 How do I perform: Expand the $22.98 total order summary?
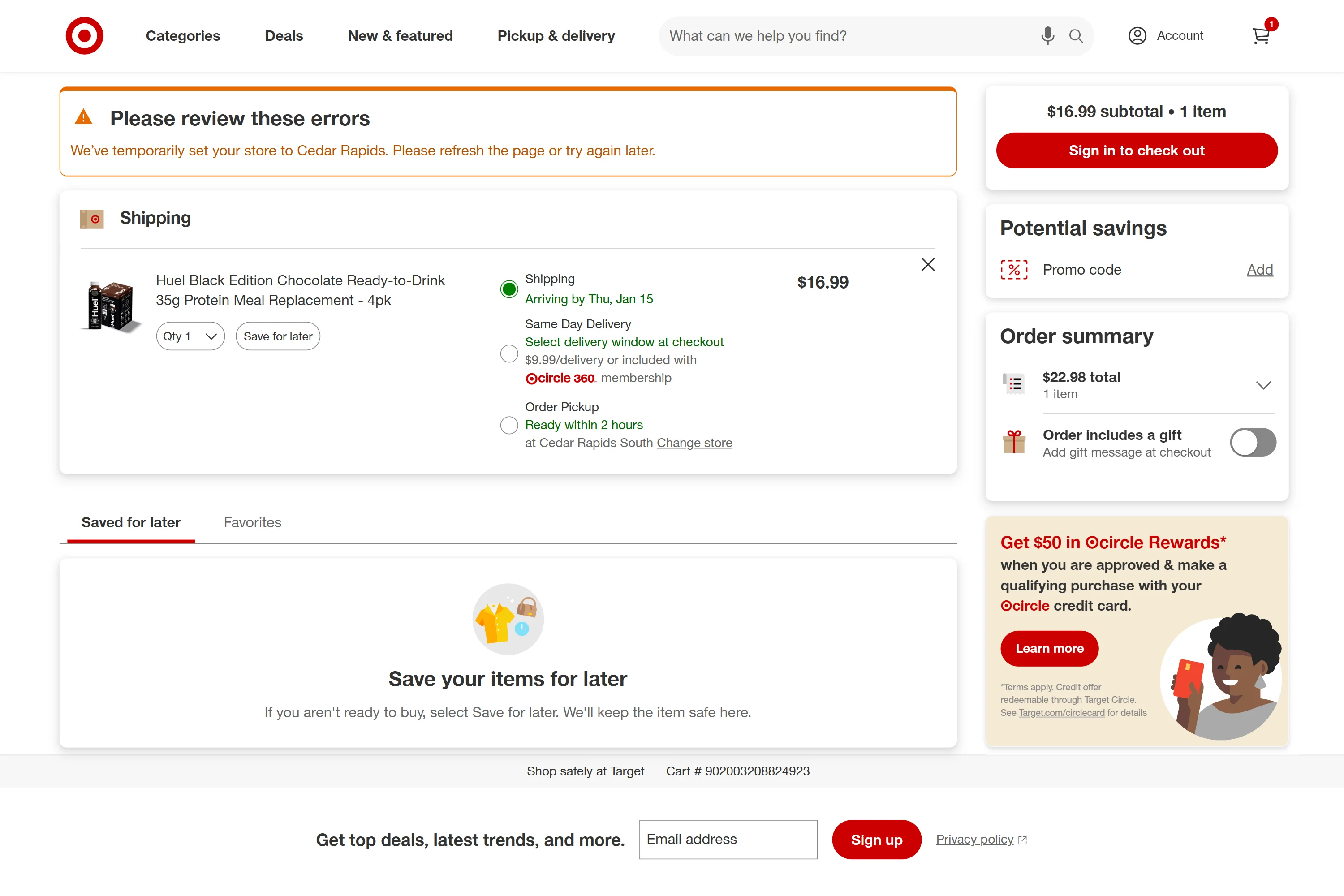click(1263, 385)
